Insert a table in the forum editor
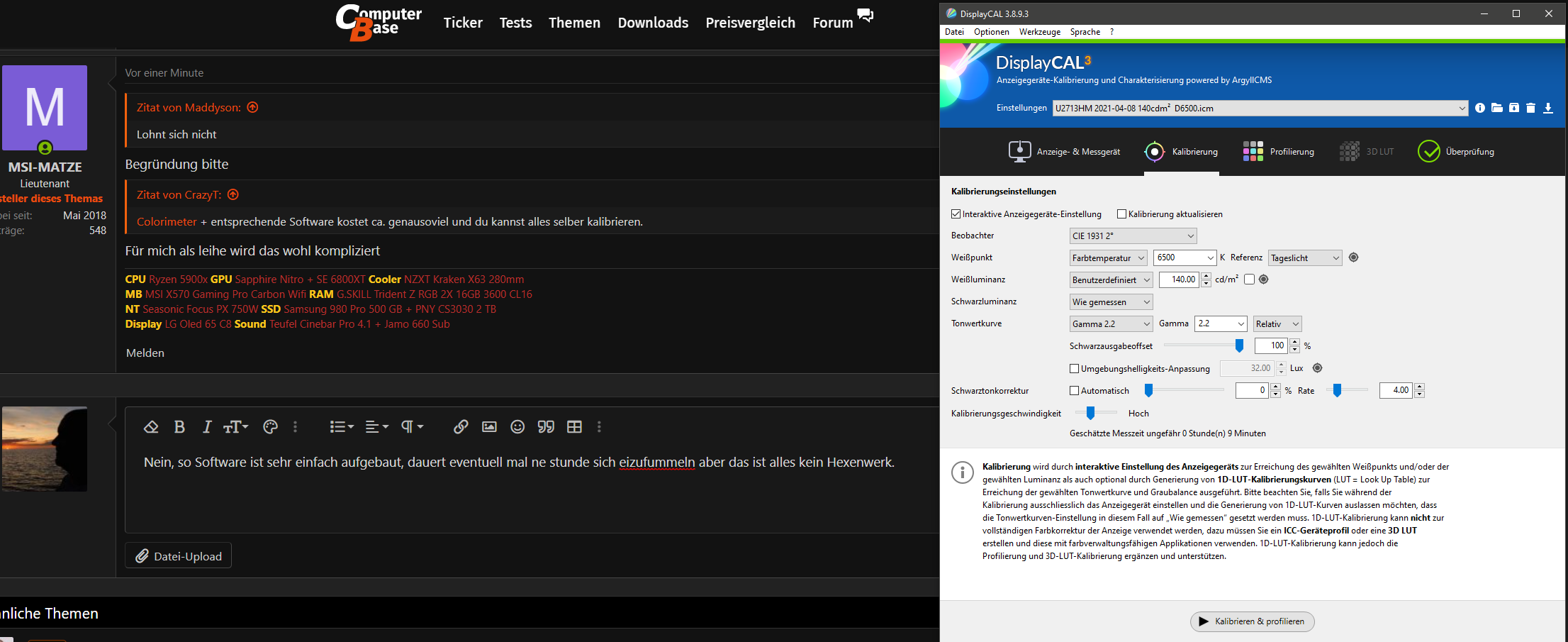The width and height of the screenshot is (1568, 642). tap(574, 426)
